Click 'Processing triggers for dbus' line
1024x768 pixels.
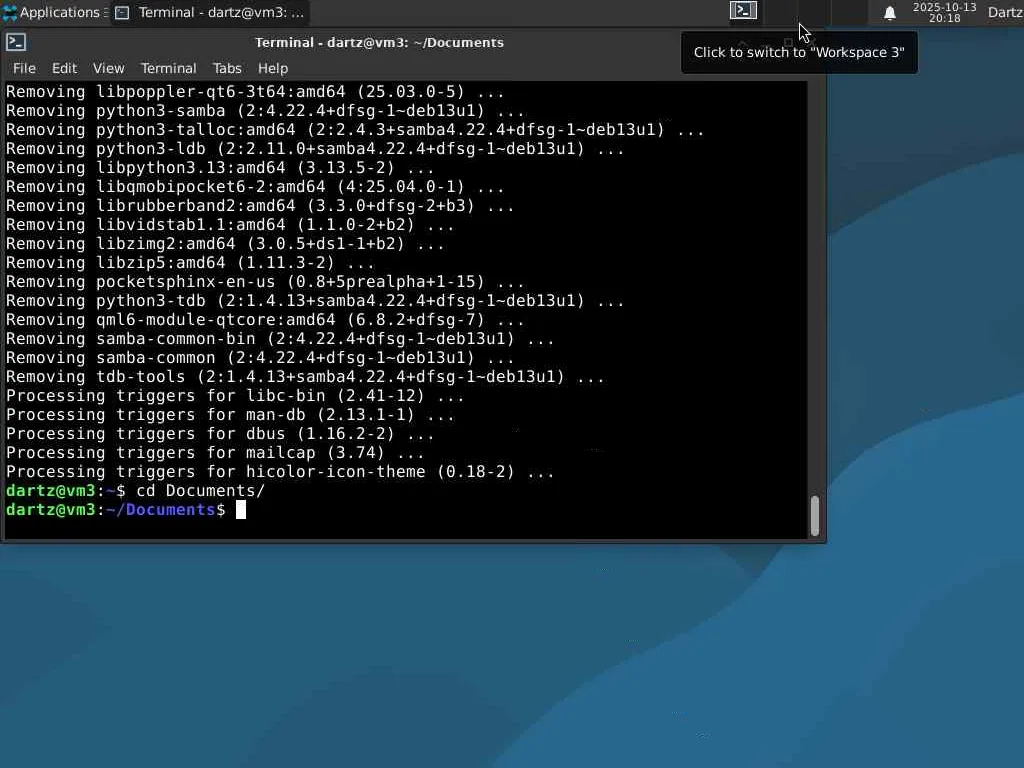click(x=220, y=434)
